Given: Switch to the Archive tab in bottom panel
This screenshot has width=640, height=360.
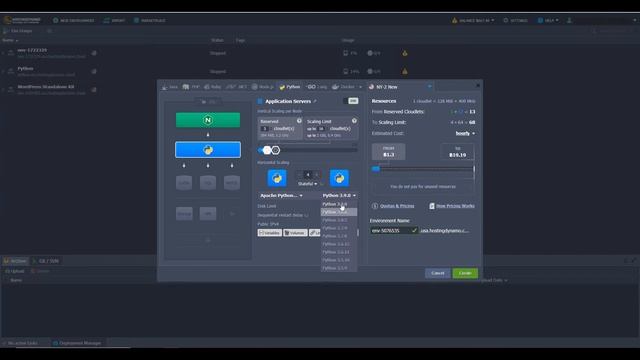Looking at the screenshot, I should pos(15,261).
